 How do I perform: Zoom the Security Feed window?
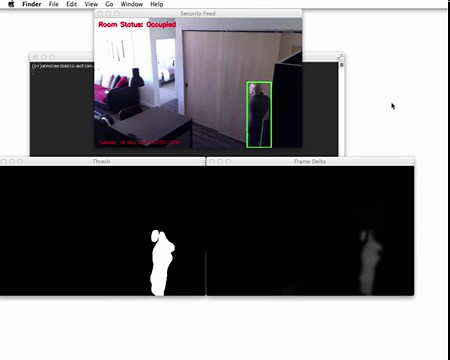pos(117,13)
